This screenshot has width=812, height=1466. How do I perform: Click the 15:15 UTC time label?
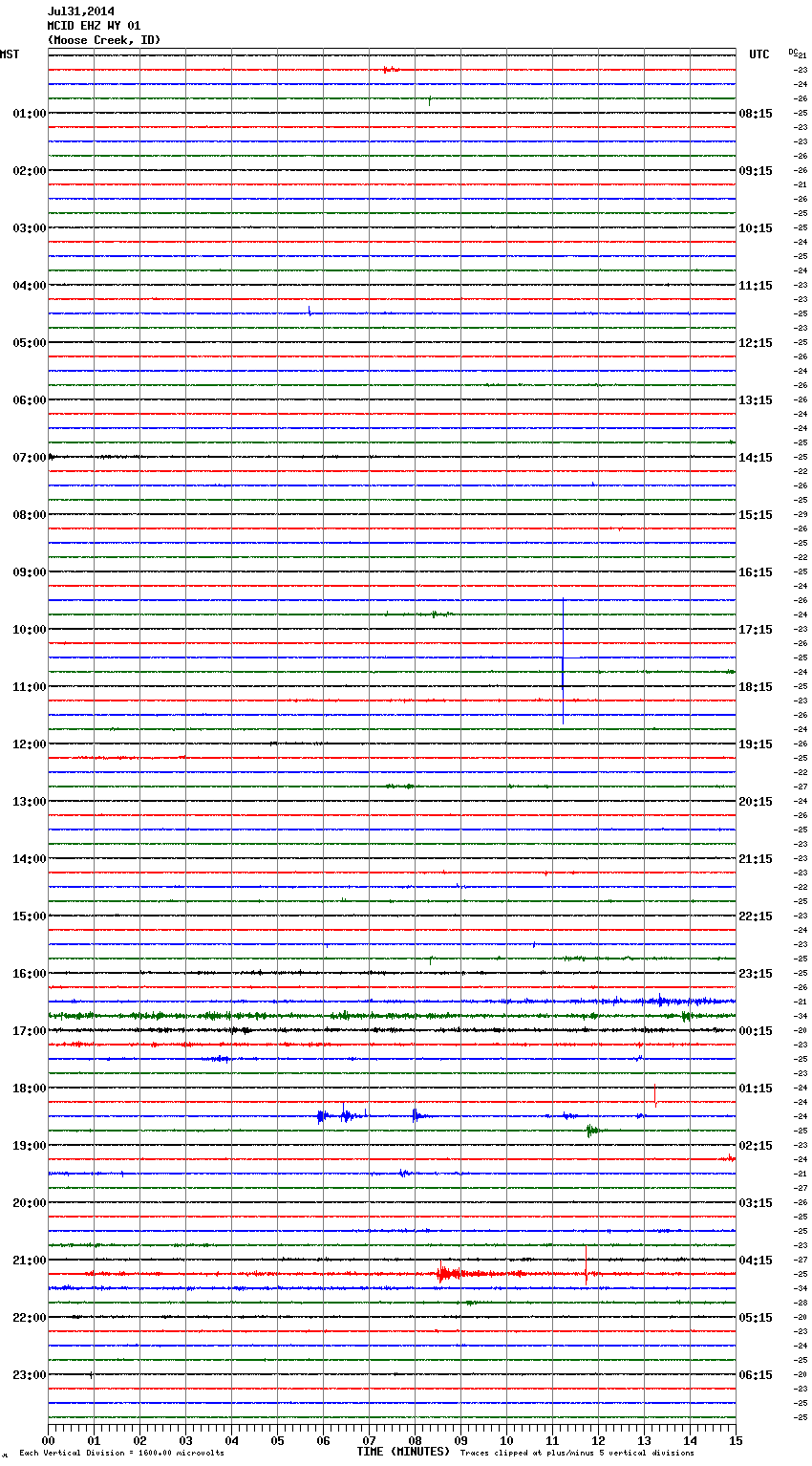pos(756,515)
